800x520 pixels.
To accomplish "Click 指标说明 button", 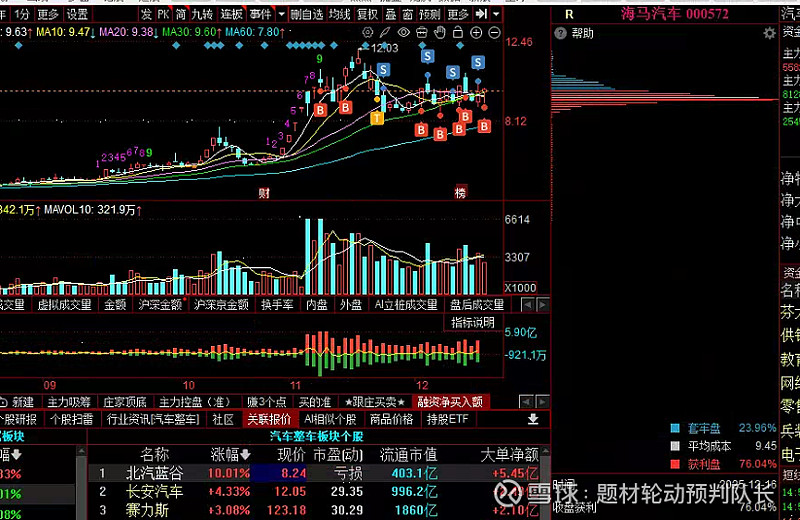I will (473, 323).
